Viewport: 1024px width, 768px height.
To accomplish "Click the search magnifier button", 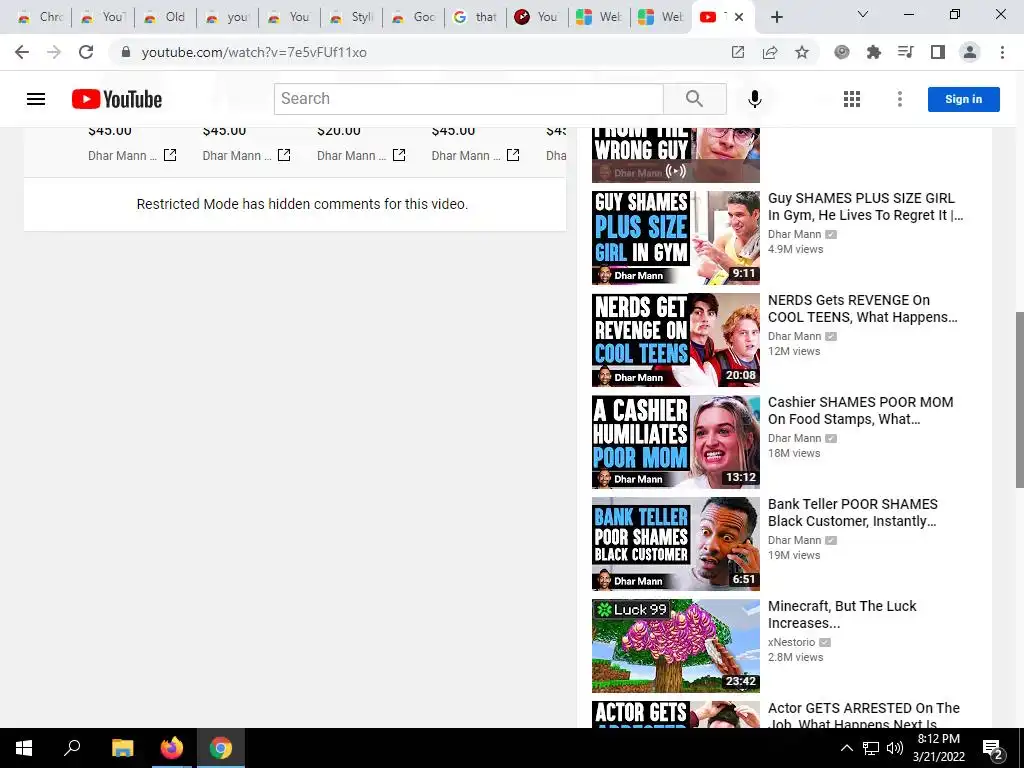I will point(694,99).
